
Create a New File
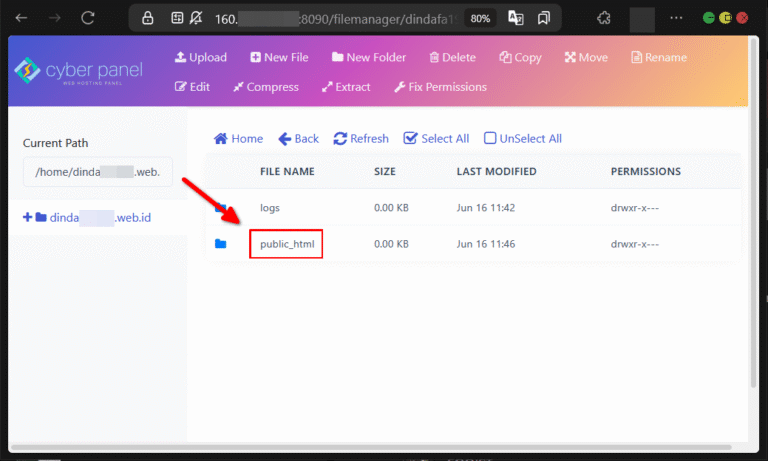click(x=279, y=57)
